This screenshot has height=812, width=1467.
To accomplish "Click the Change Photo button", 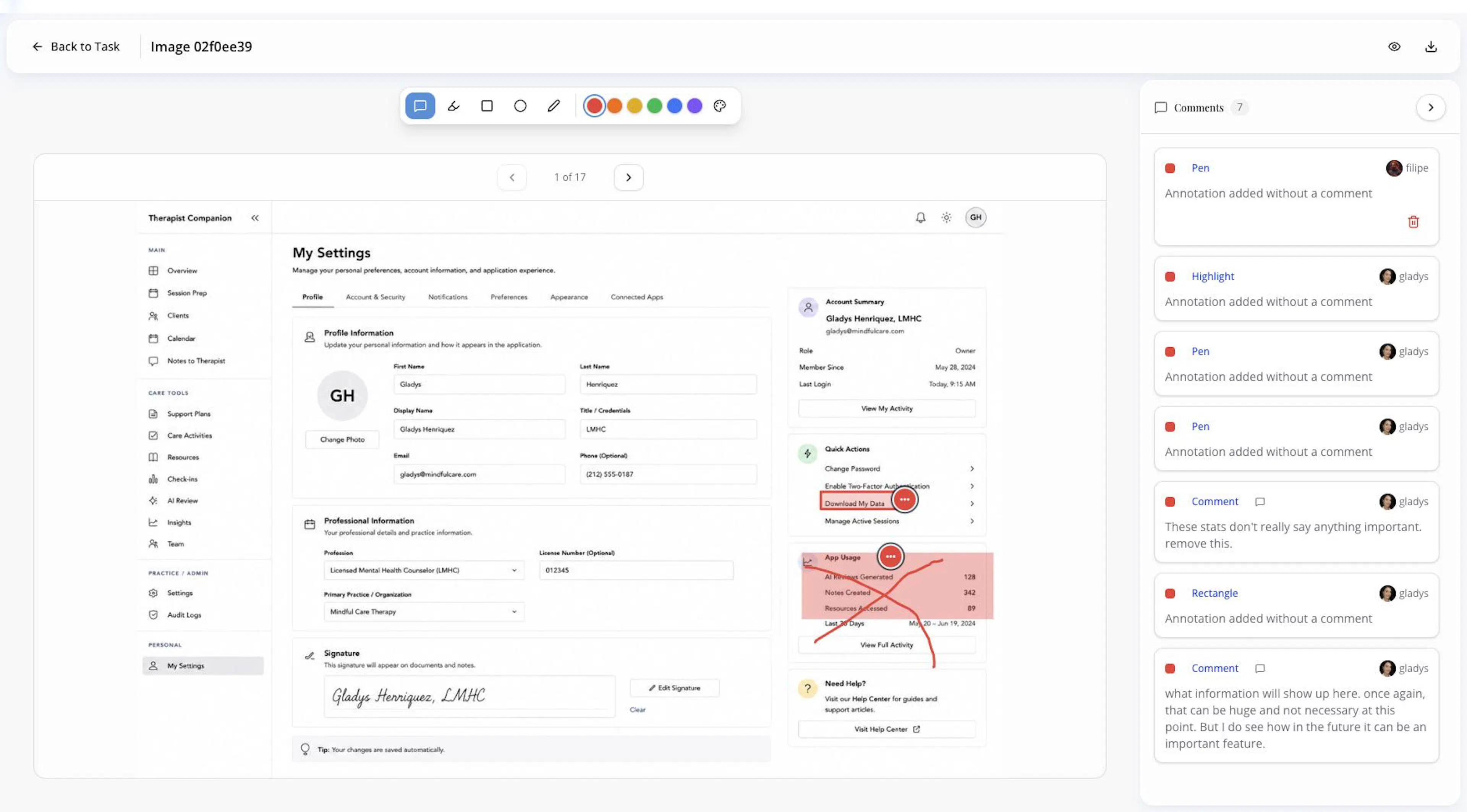I will click(342, 440).
